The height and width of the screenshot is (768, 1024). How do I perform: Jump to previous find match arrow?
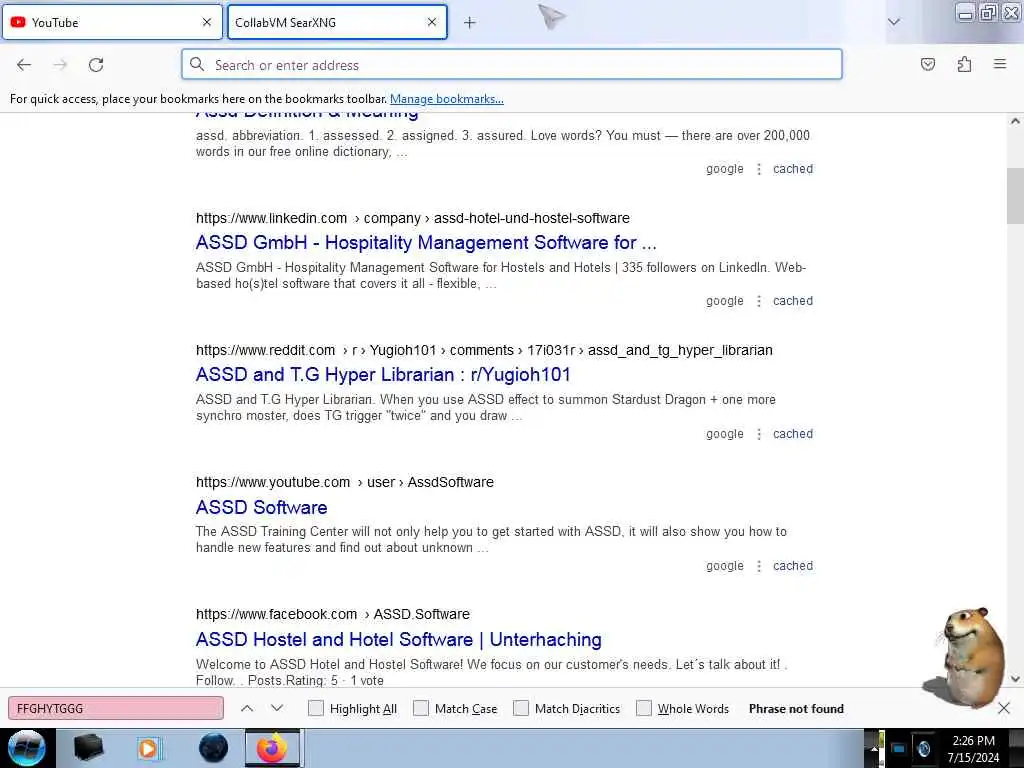(x=247, y=708)
